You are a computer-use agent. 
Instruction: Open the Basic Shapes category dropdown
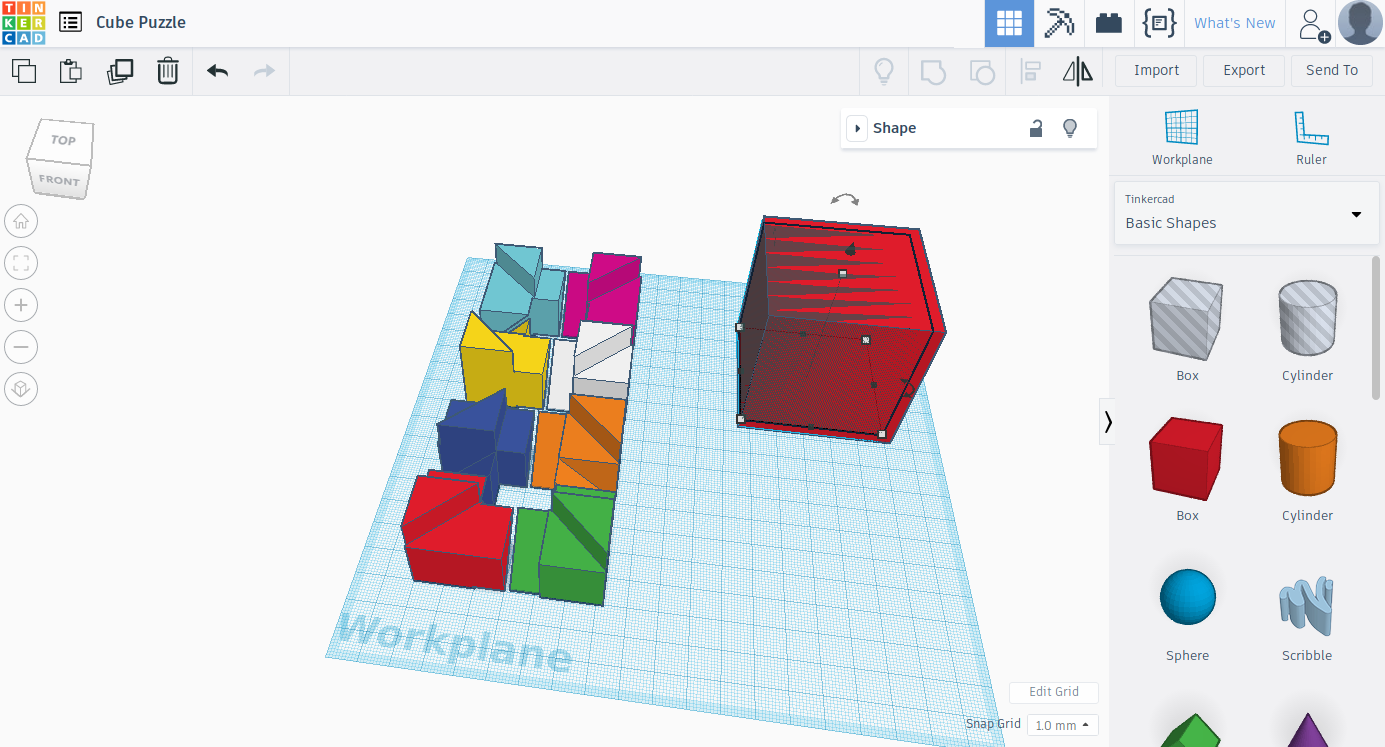pos(1245,213)
